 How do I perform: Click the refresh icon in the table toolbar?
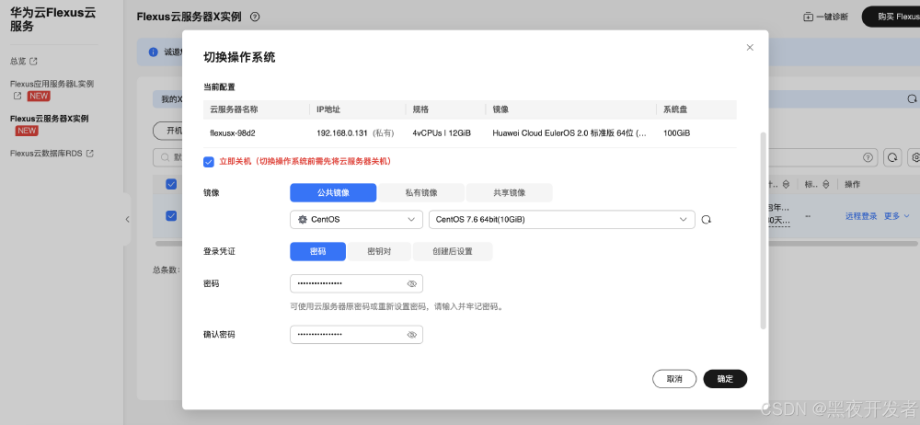click(x=892, y=157)
